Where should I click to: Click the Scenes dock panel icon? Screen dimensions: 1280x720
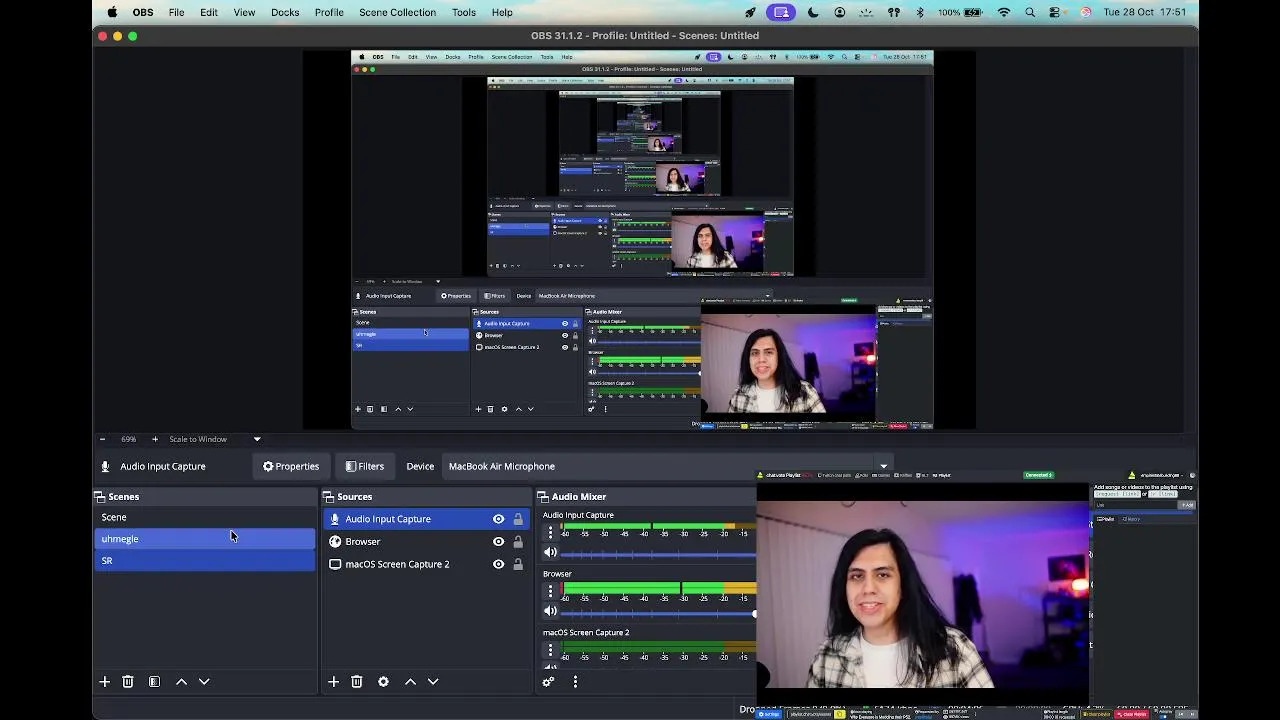[x=100, y=496]
